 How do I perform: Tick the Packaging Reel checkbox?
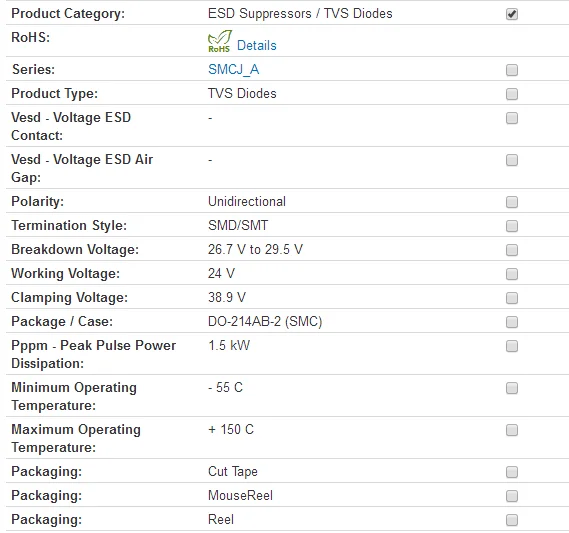[x=512, y=520]
